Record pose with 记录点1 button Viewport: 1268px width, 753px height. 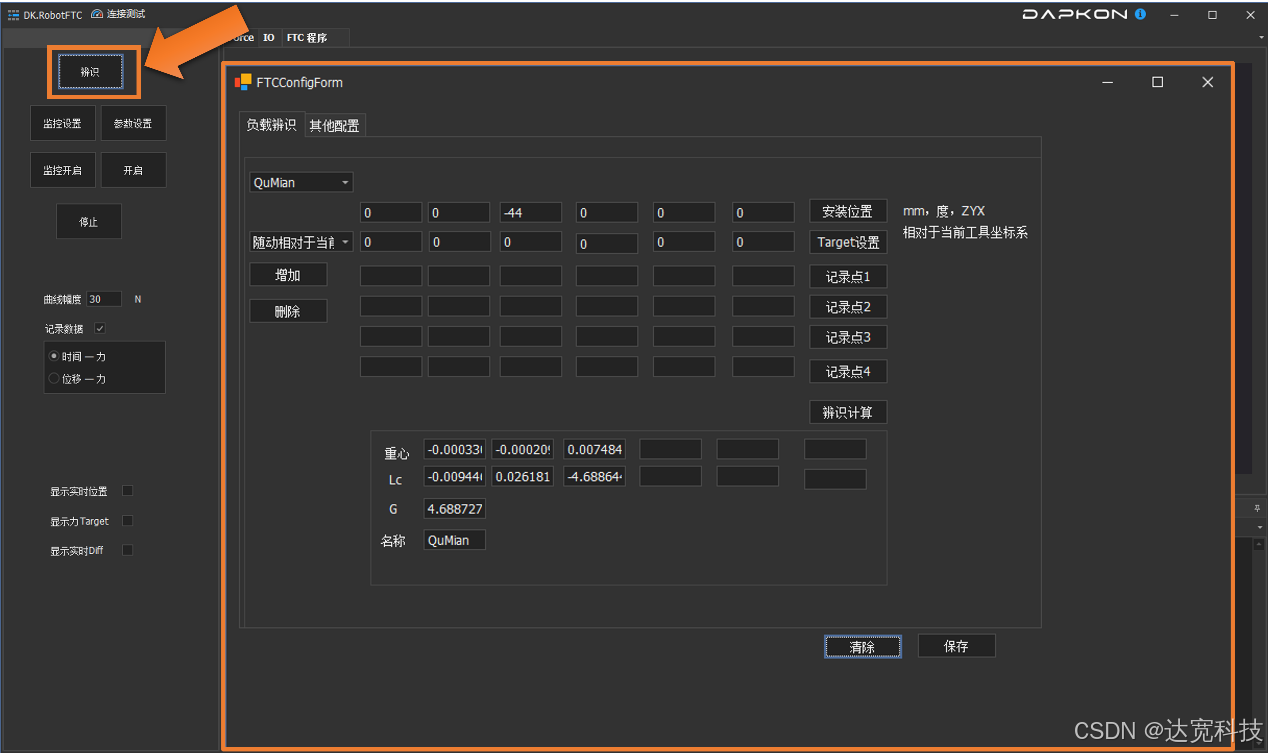848,277
